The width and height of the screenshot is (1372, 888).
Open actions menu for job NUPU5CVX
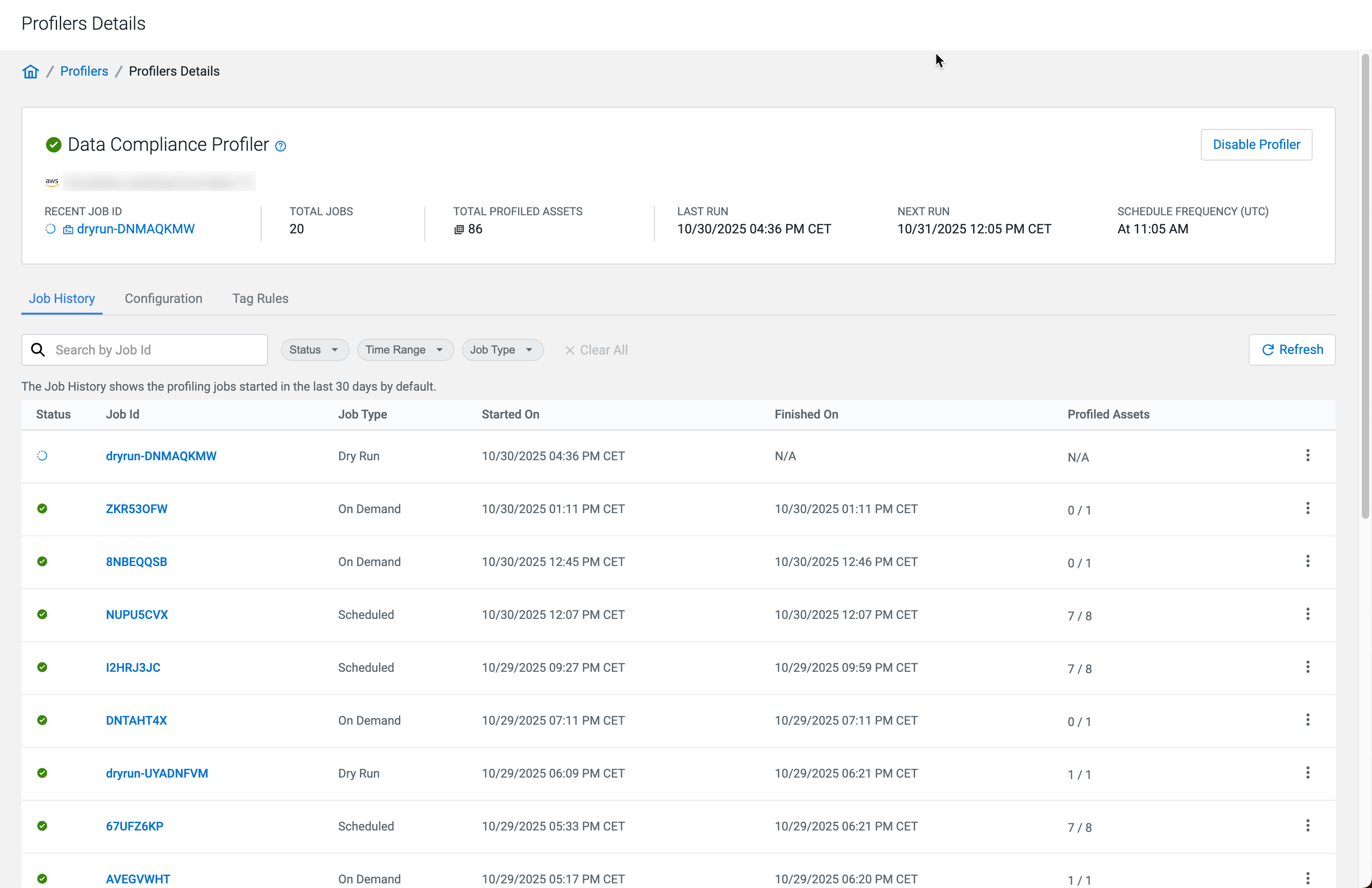1308,614
